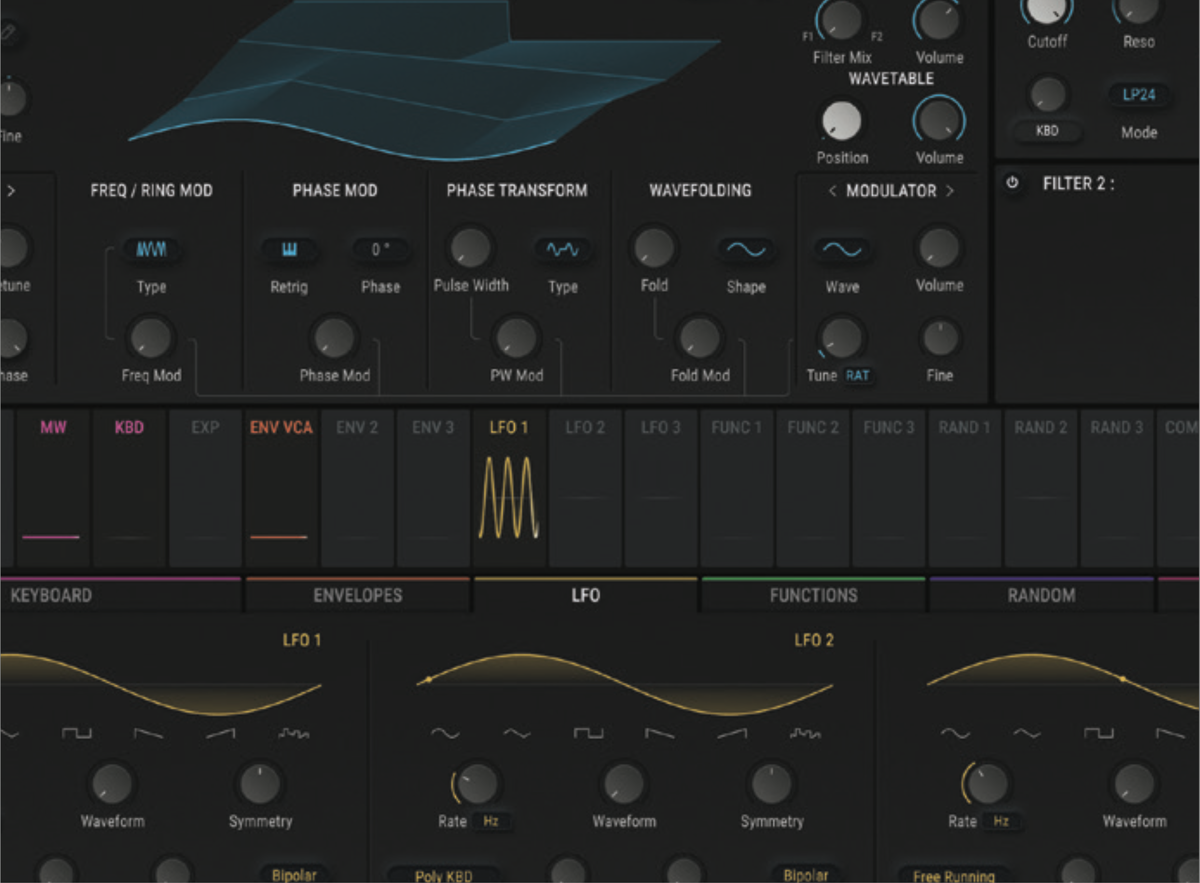Open the Poly KBD dropdown below LFO 2
Screen dimensions: 1200x883
pos(443,876)
